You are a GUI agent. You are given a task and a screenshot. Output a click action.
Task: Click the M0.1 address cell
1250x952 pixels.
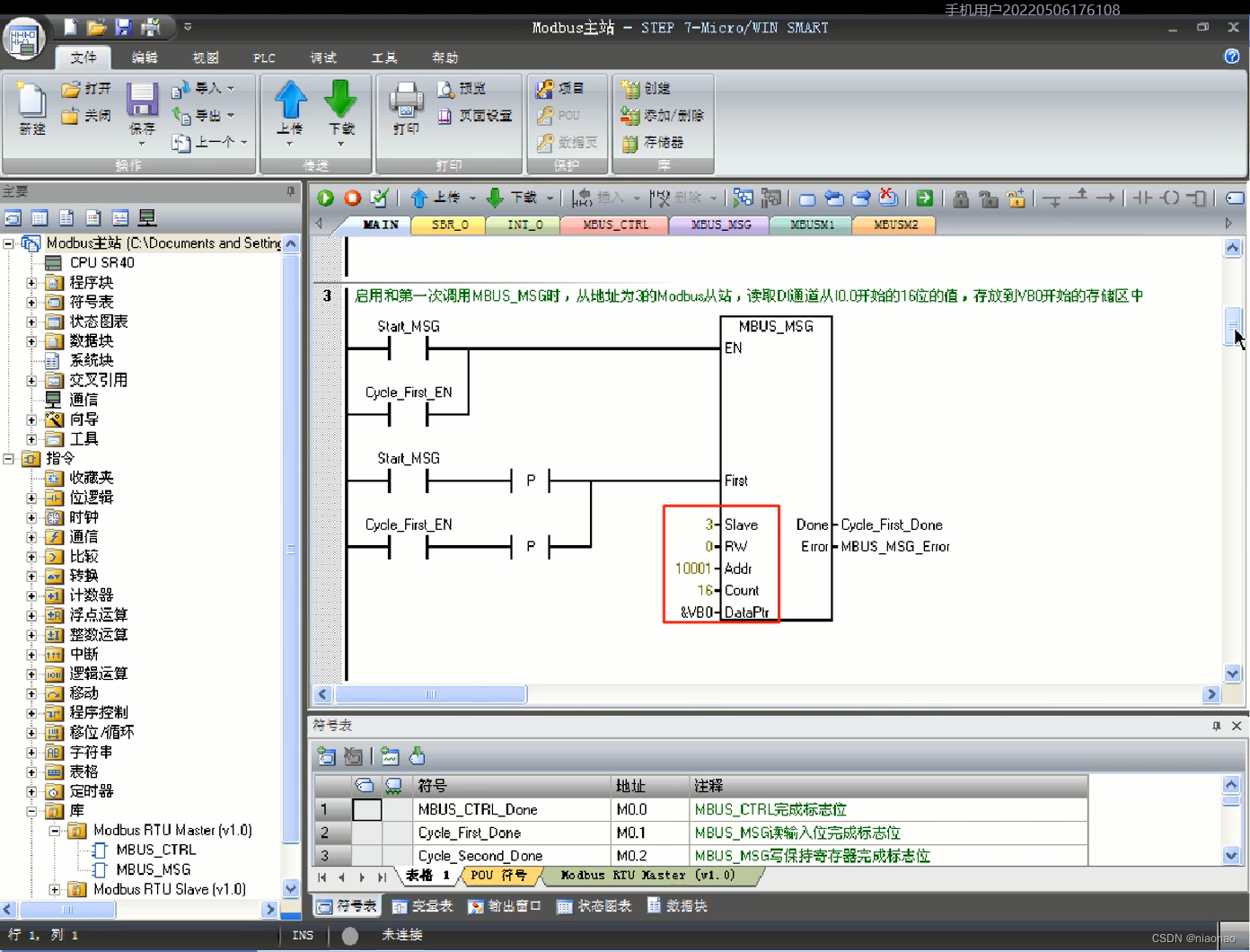click(650, 833)
